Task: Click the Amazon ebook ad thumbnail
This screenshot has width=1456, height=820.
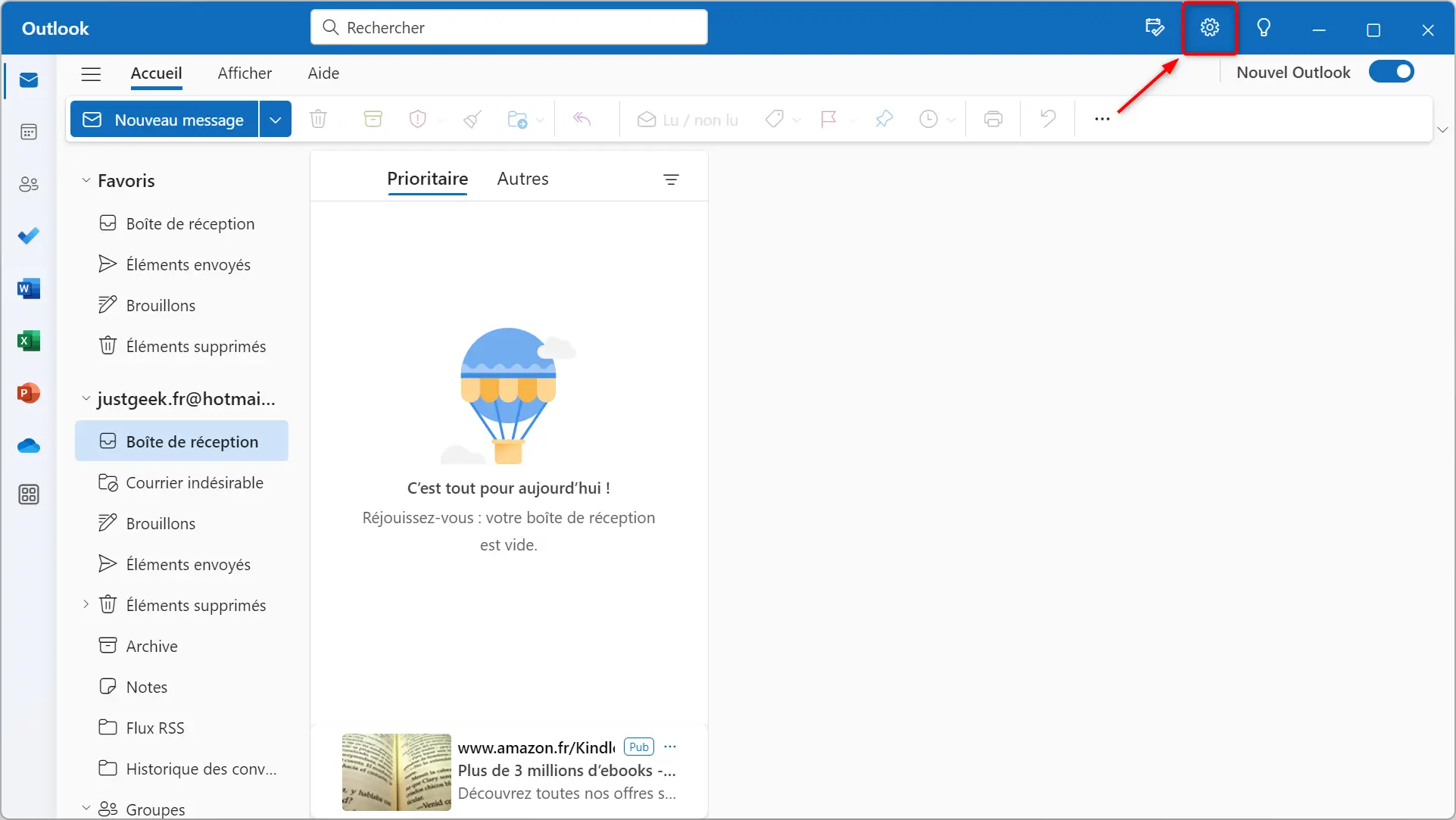Action: [x=396, y=772]
